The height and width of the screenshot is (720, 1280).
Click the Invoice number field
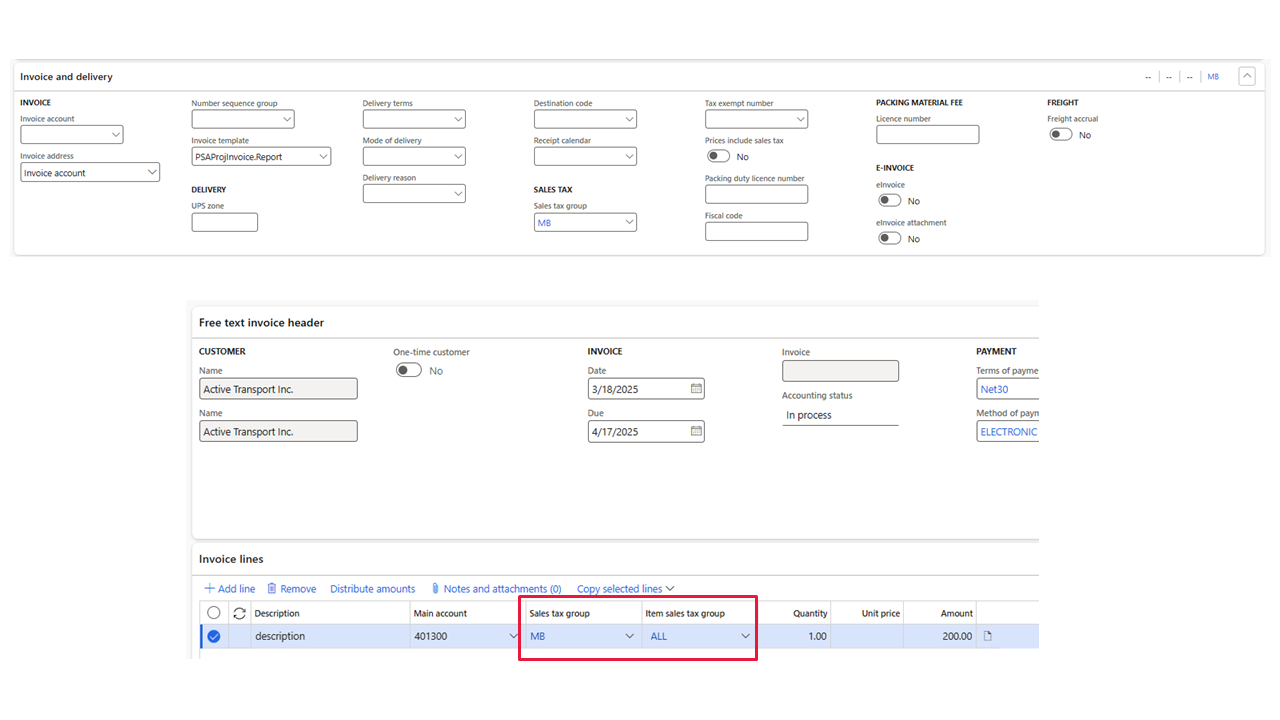pyautogui.click(x=840, y=371)
